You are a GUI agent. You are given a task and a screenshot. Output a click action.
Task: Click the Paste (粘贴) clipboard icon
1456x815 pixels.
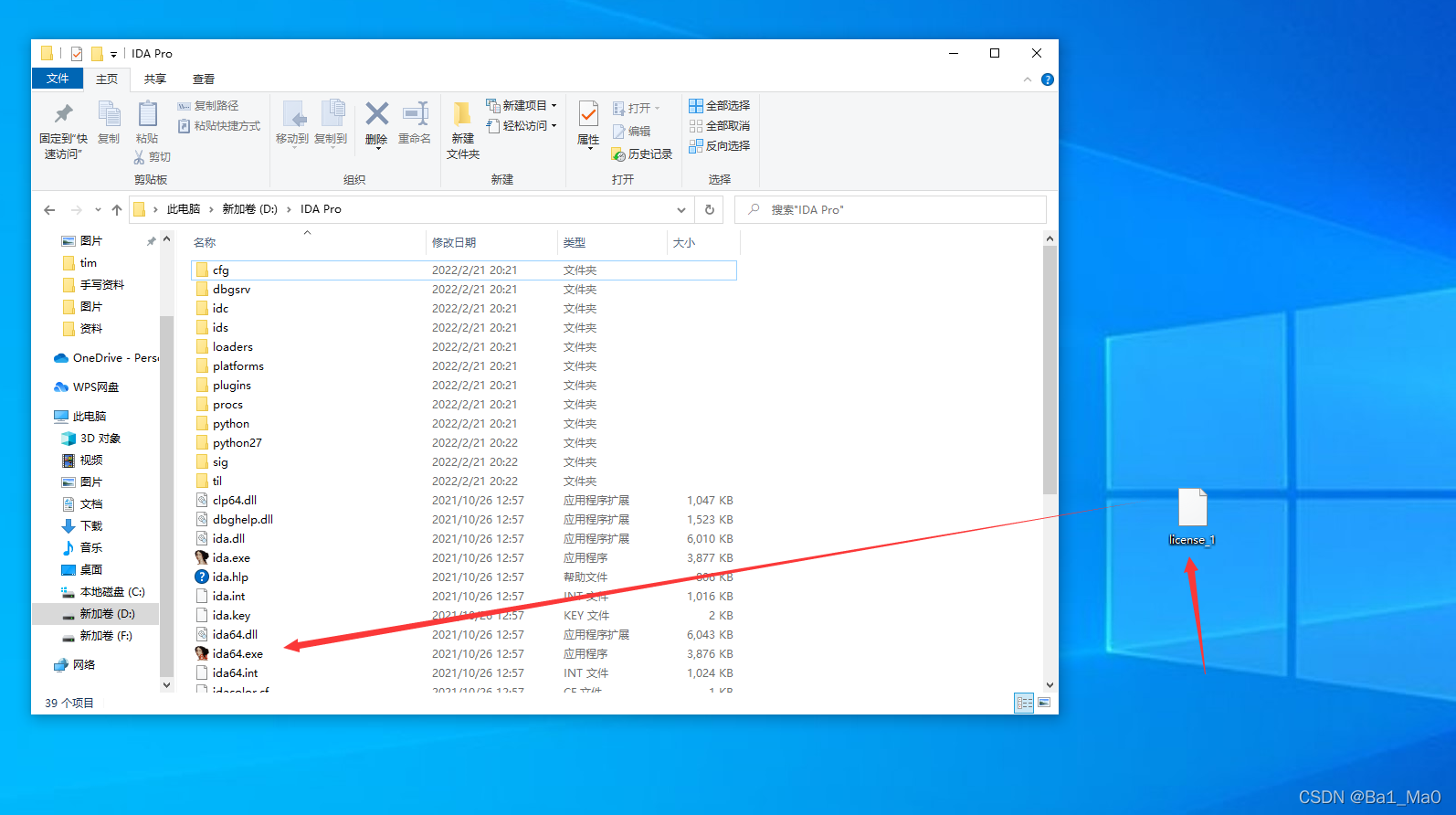pyautogui.click(x=147, y=115)
